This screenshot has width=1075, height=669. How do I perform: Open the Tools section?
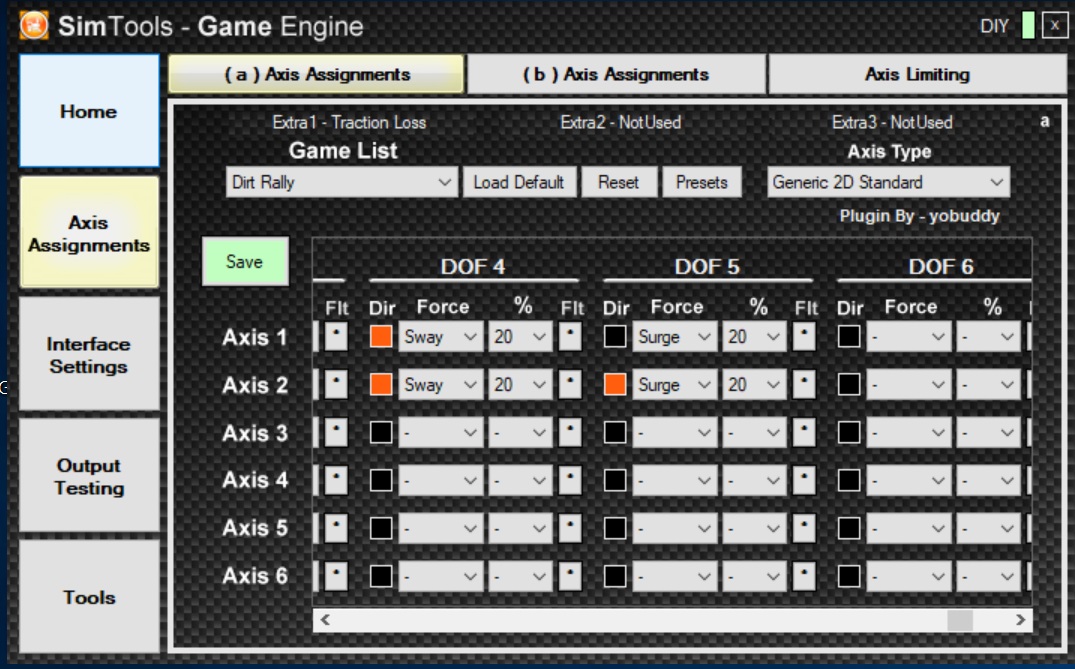coord(89,597)
